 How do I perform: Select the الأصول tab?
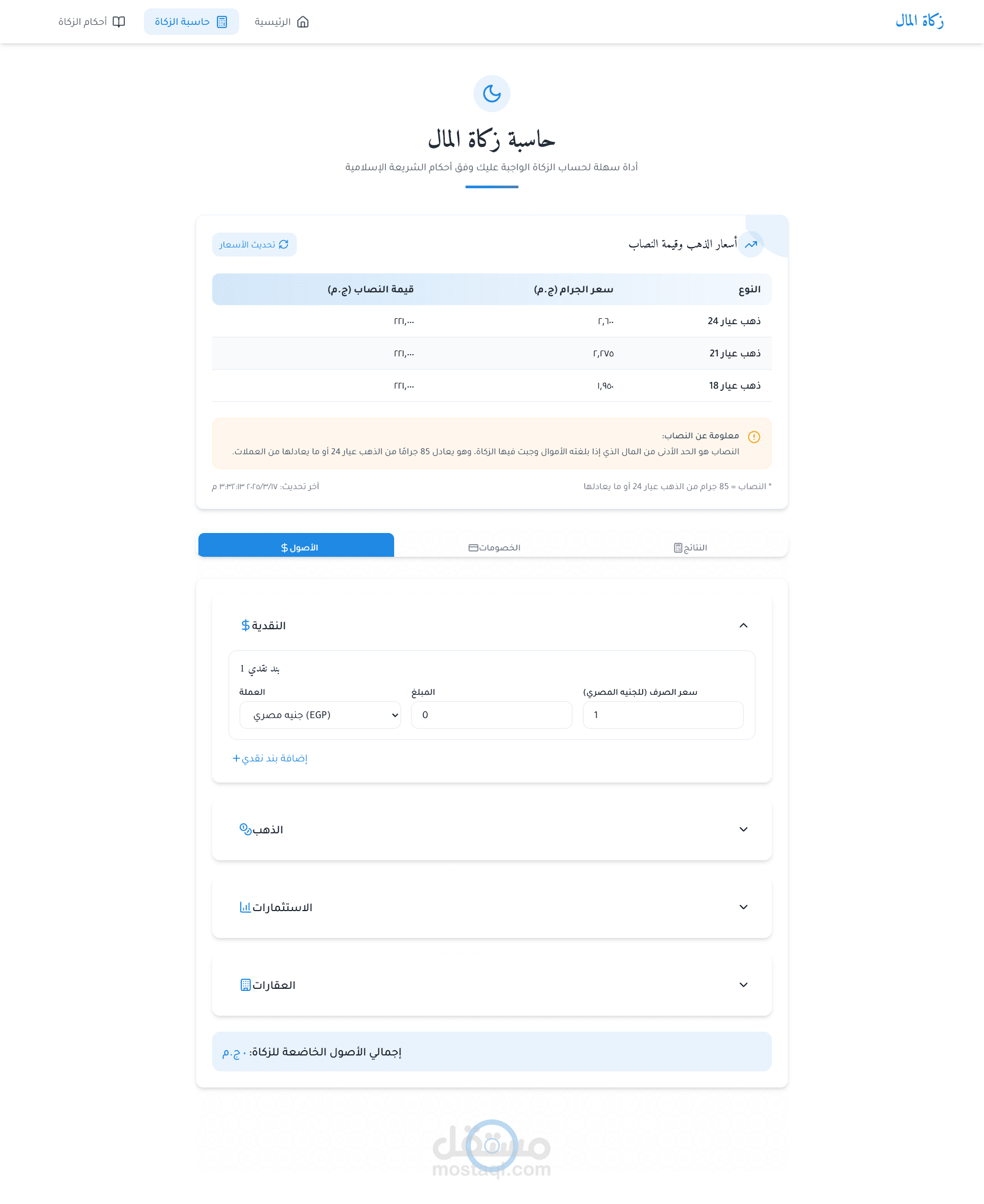tap(296, 547)
